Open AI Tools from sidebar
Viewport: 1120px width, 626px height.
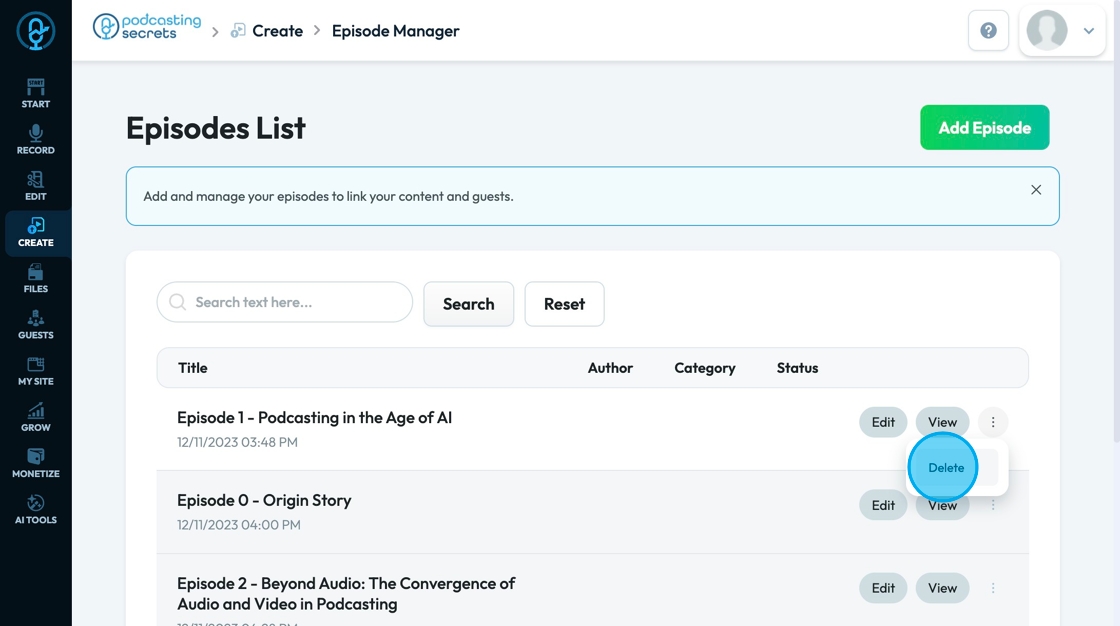(35, 508)
